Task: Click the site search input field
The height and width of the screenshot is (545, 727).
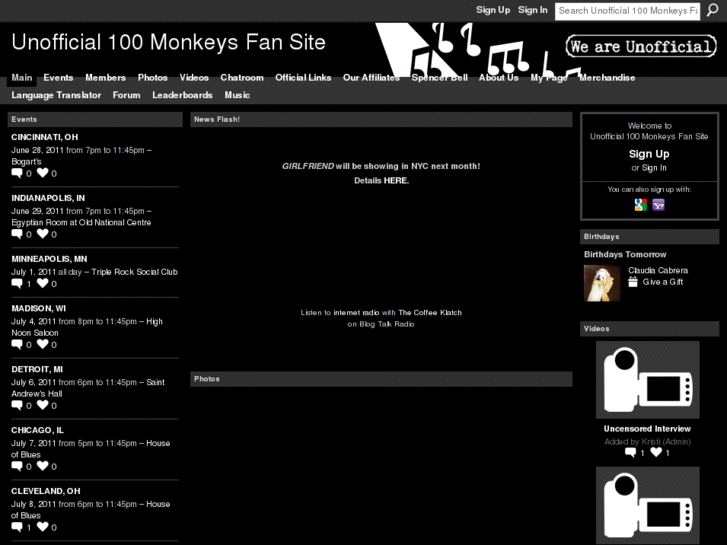Action: (627, 11)
